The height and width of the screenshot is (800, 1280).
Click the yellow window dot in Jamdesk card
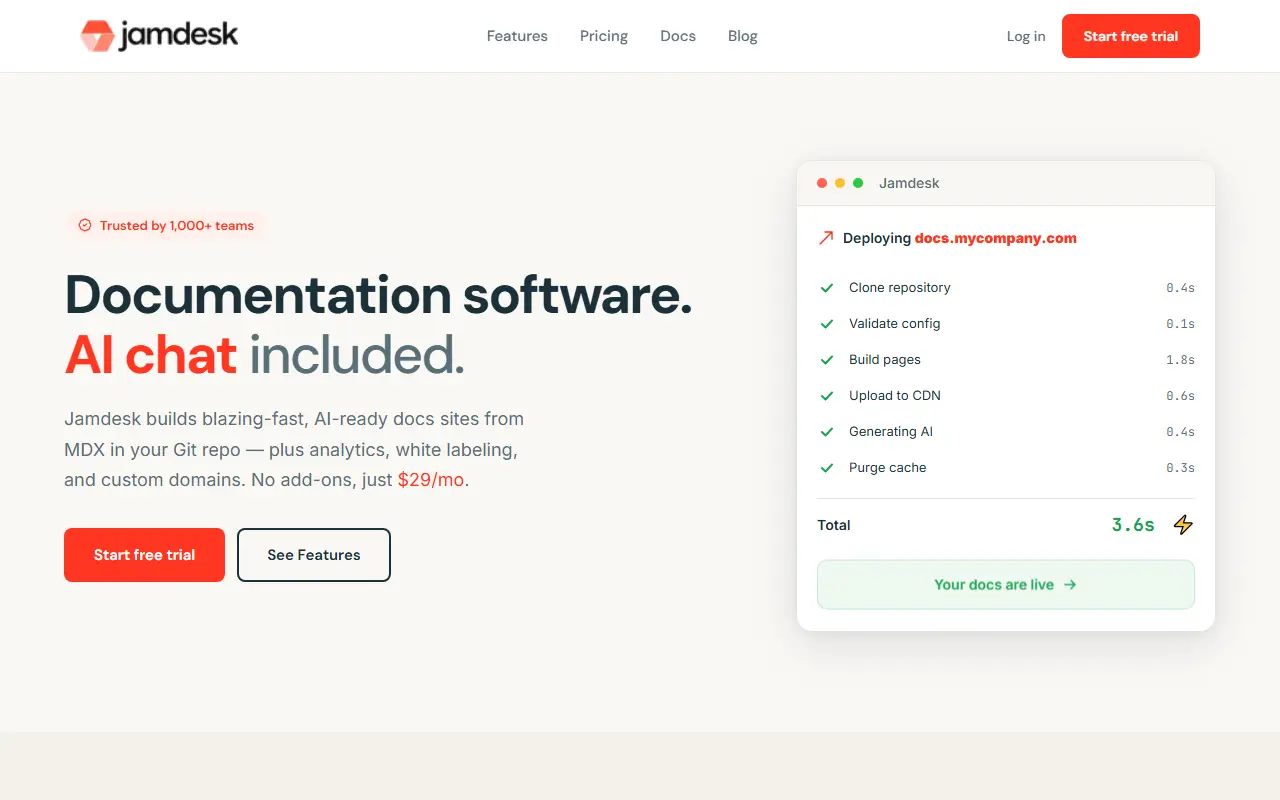coord(840,183)
